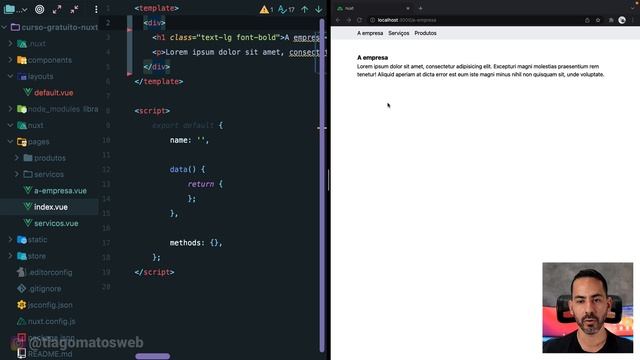640x360 pixels.
Task: Expand the produtos folder
Action: pos(17,158)
